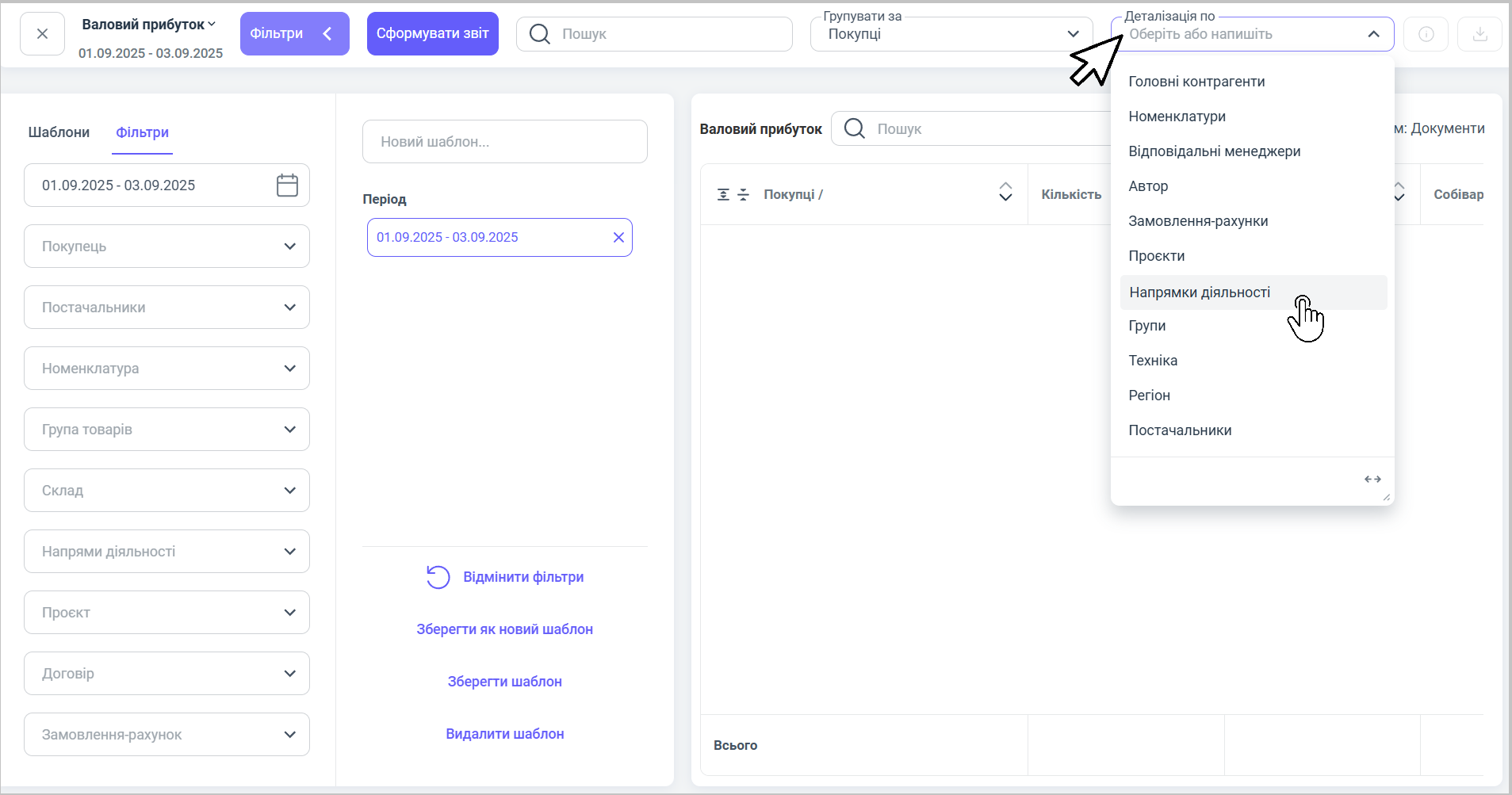Select Напрямки діяльності from the list
The width and height of the screenshot is (1512, 795).
[1200, 292]
